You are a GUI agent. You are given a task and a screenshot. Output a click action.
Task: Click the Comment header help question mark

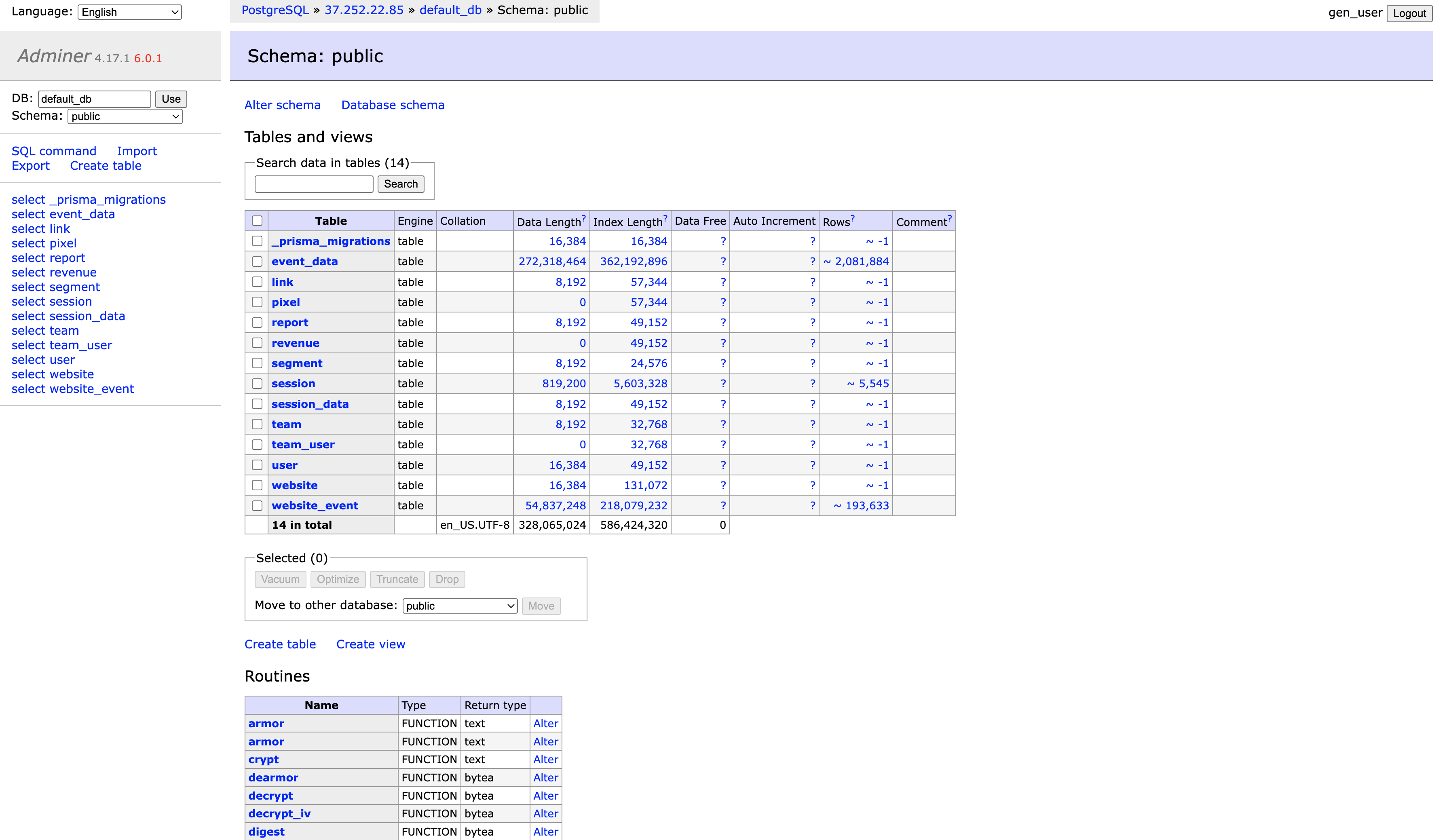(x=950, y=218)
